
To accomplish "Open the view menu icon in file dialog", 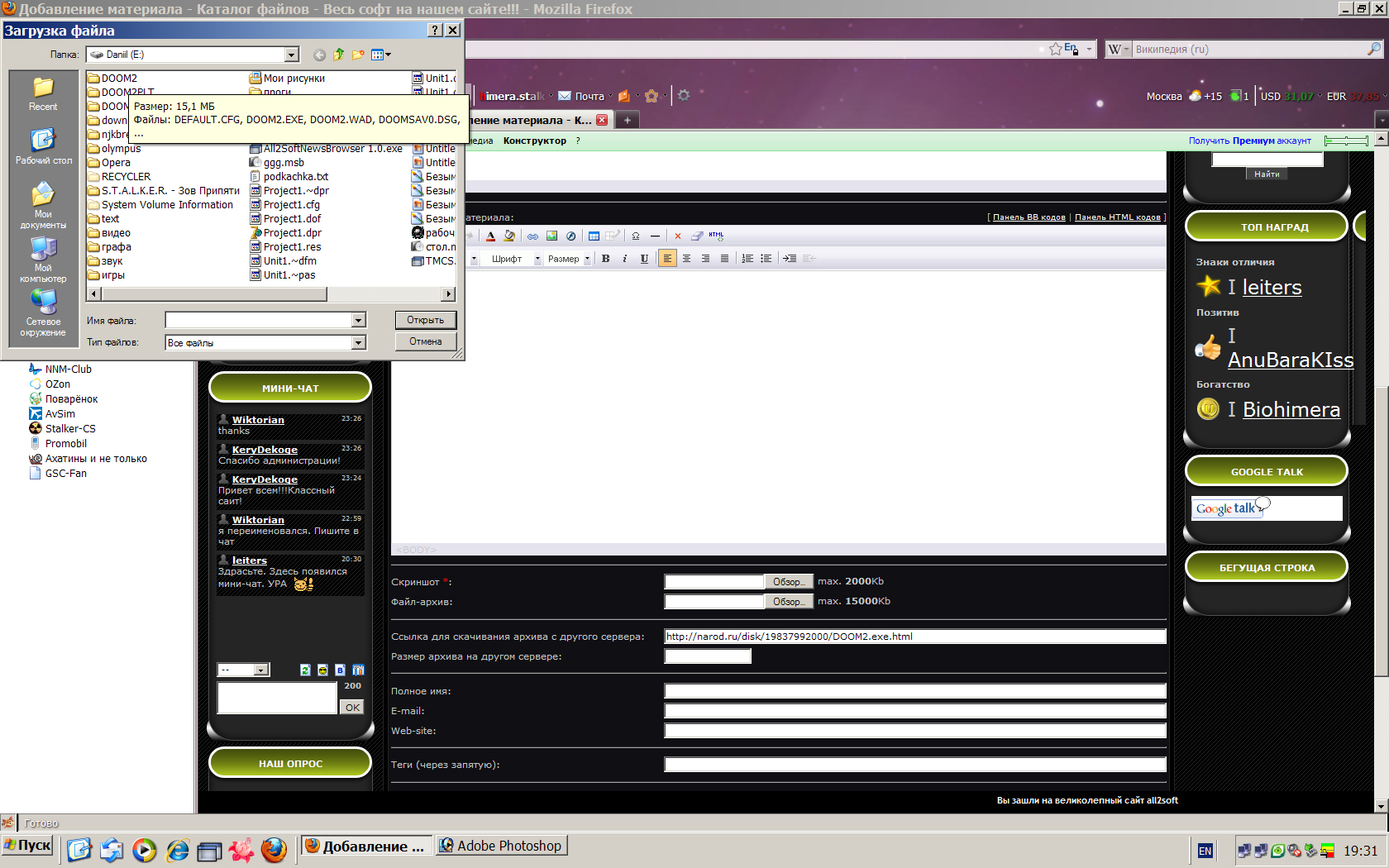I will click(x=380, y=55).
